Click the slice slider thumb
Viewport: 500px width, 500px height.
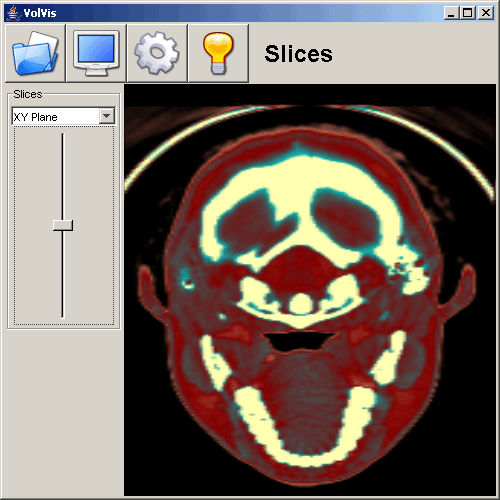coord(63,225)
